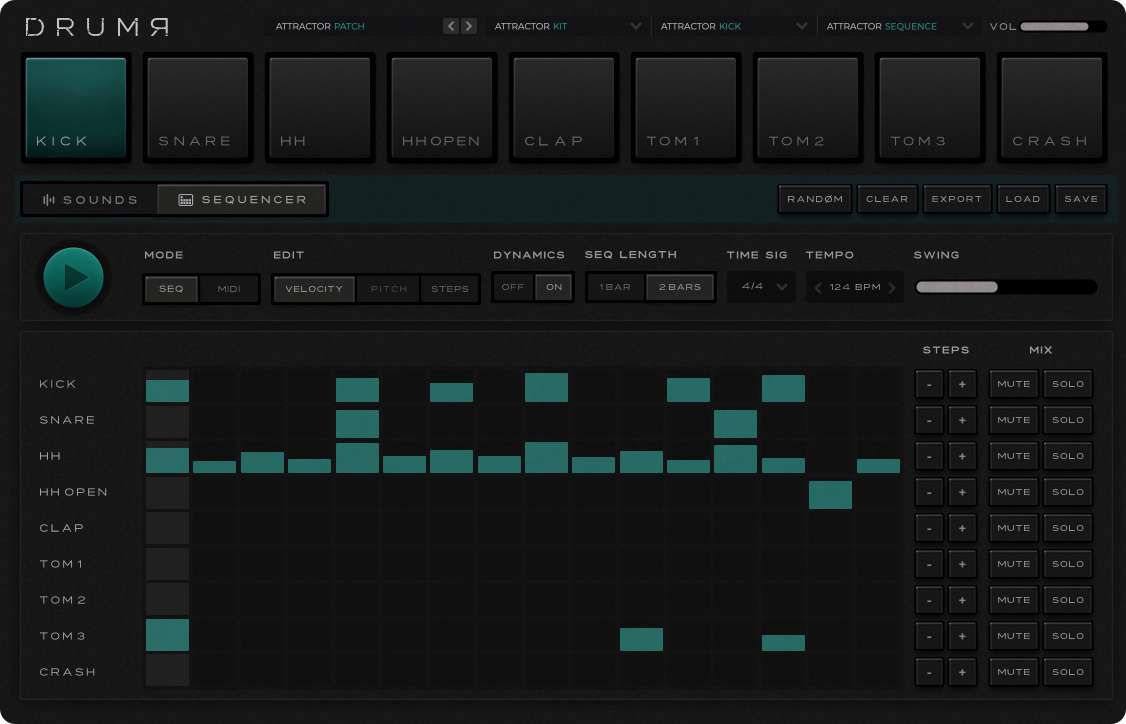Add a step to the Snare row
The width and height of the screenshot is (1126, 724).
click(x=962, y=420)
